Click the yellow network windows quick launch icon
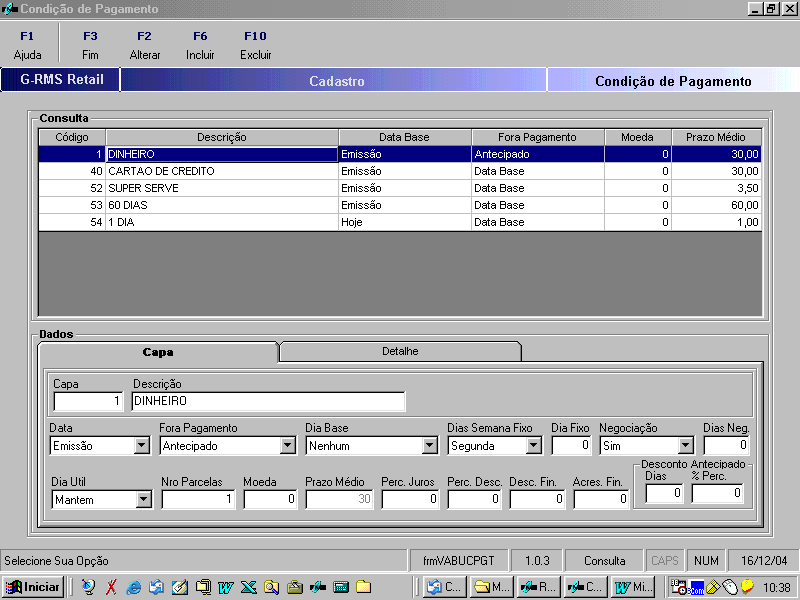This screenshot has height=600, width=800. pyautogui.click(x=203, y=587)
